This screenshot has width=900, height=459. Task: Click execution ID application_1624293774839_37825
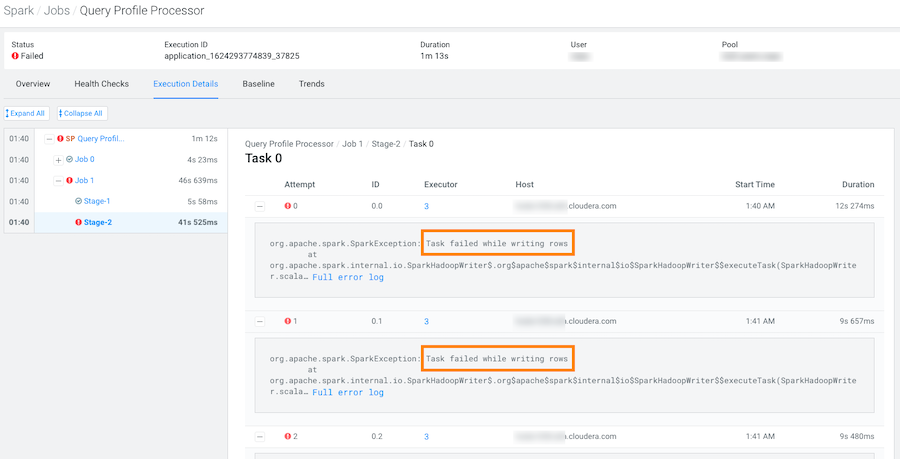coord(232,56)
